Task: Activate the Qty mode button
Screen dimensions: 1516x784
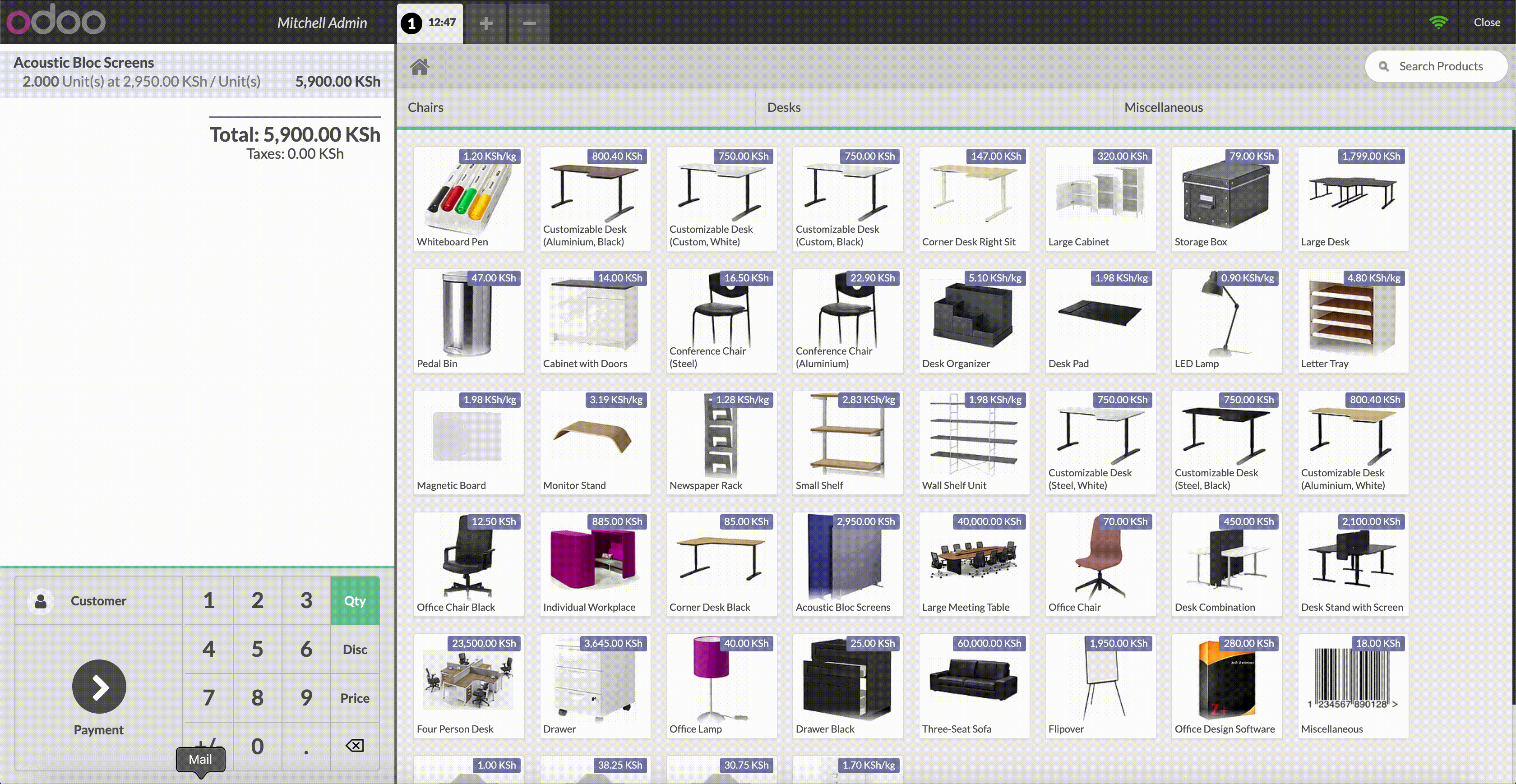Action: [x=355, y=600]
